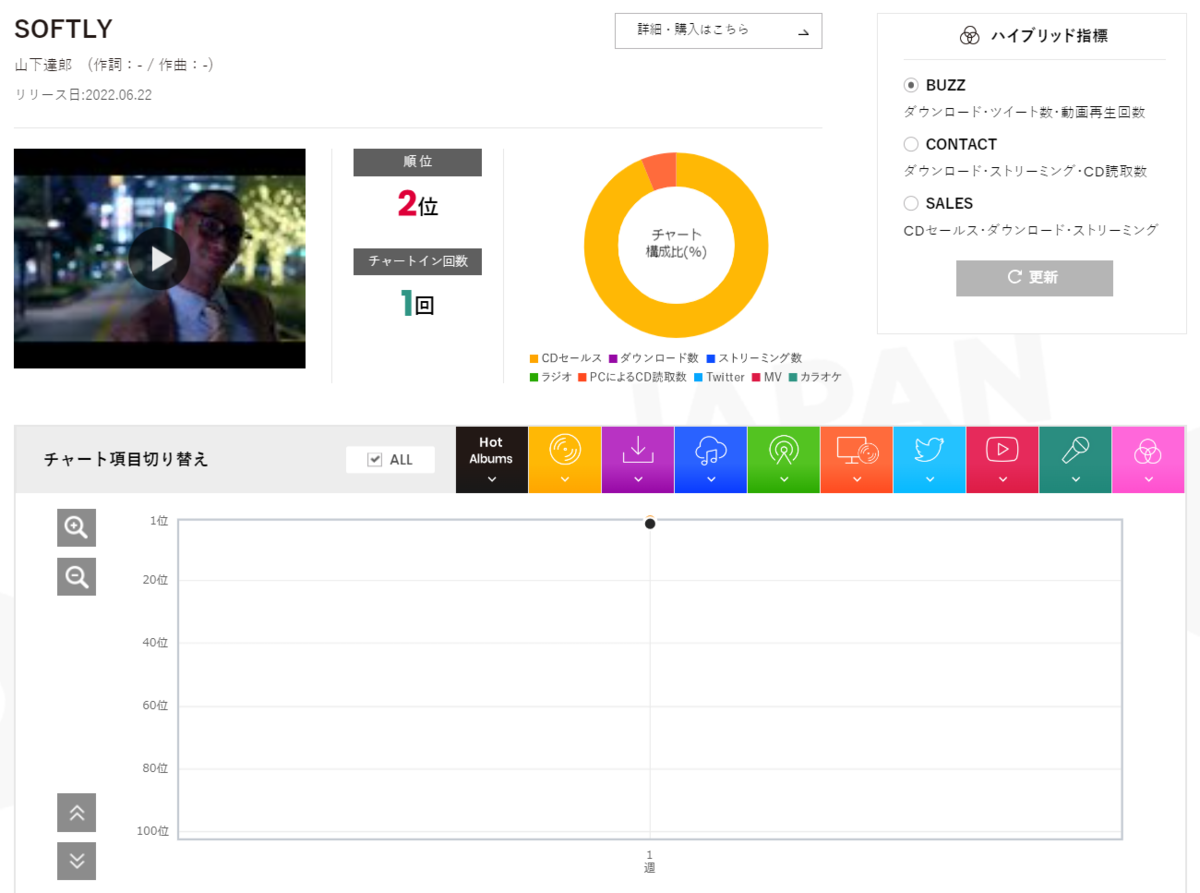Click the MV legend entry

[767, 377]
